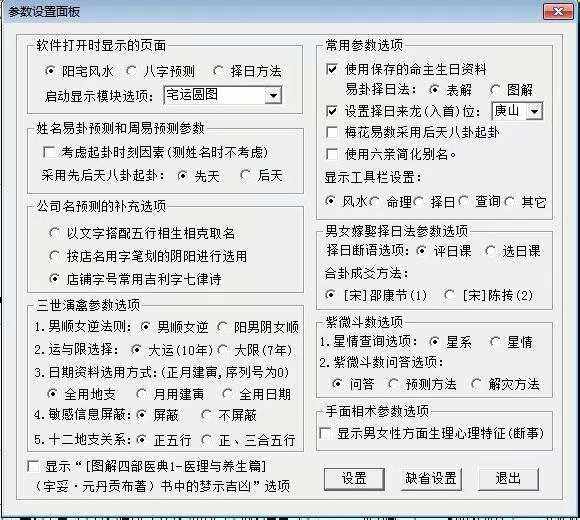Viewport: 580px width, 520px height.
Task: Uncheck 使用保存的命主生日资料 checkbox
Action: (332, 69)
